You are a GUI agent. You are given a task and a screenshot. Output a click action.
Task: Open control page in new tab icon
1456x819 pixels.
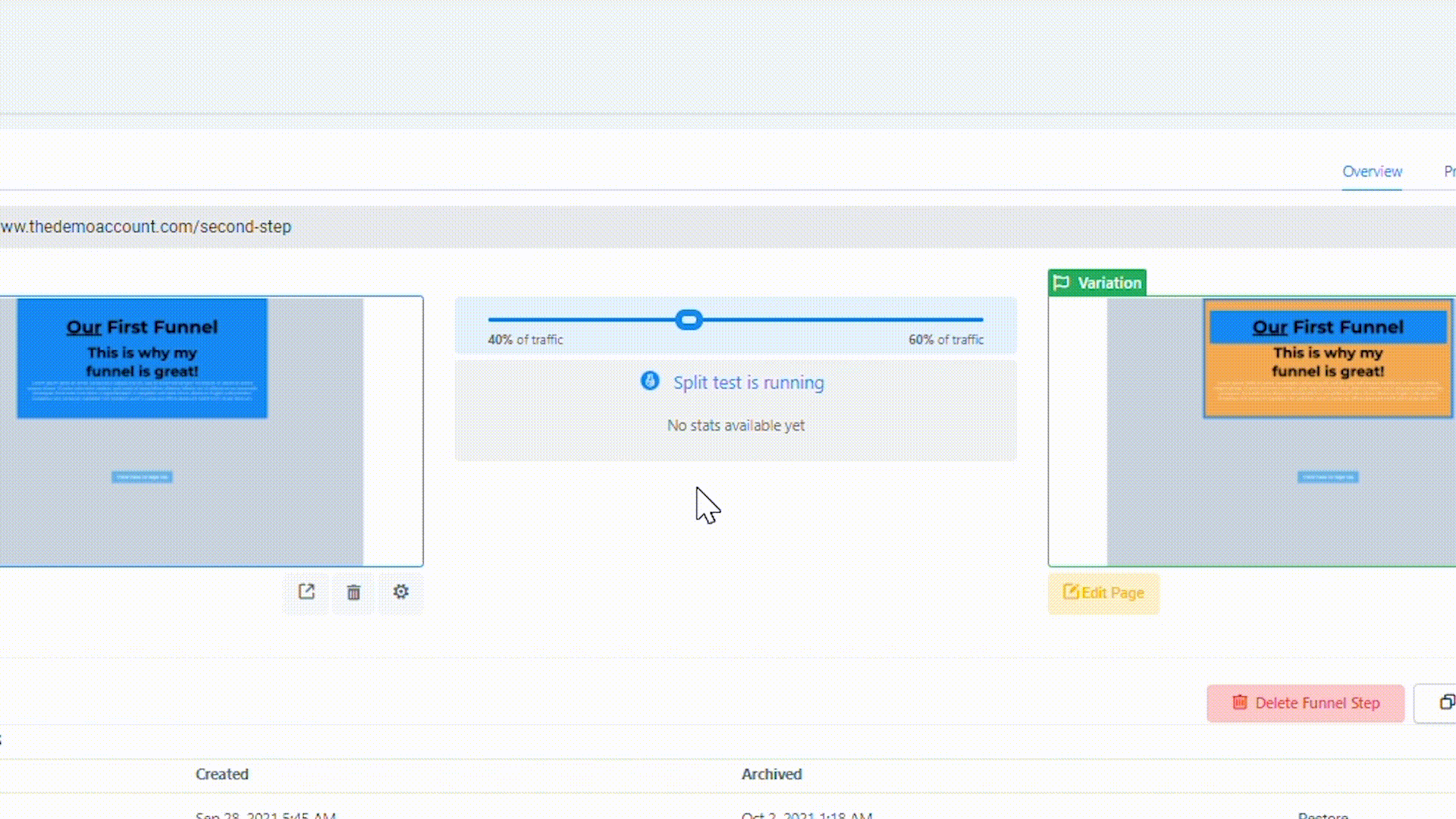tap(306, 592)
